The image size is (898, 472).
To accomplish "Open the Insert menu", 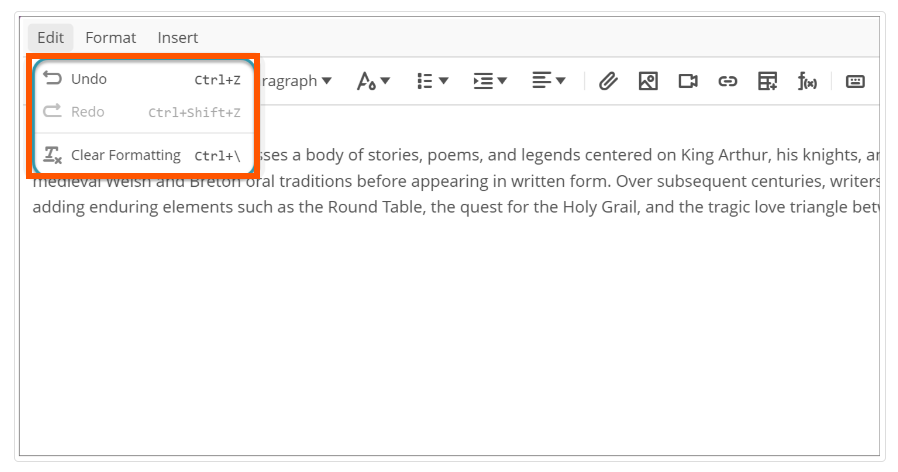I will (x=178, y=38).
